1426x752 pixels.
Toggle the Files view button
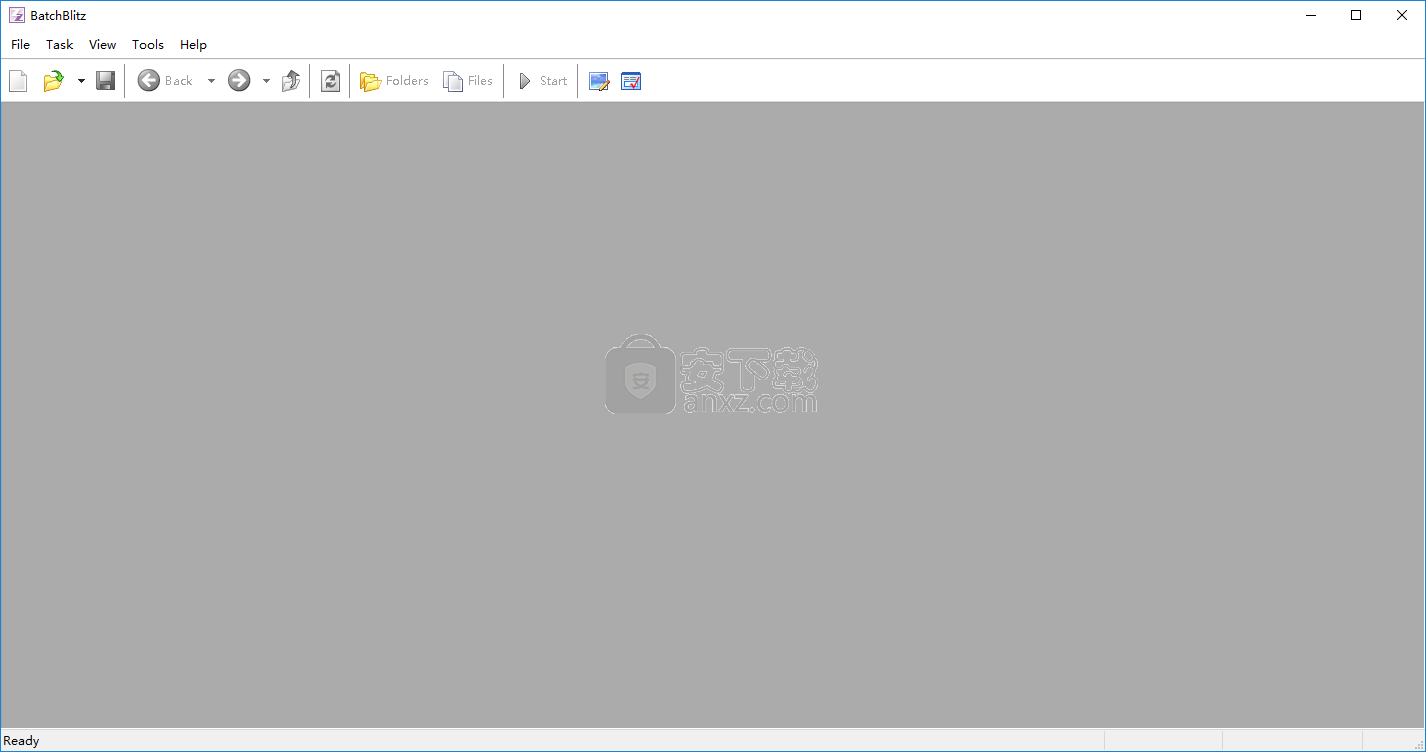[x=469, y=81]
